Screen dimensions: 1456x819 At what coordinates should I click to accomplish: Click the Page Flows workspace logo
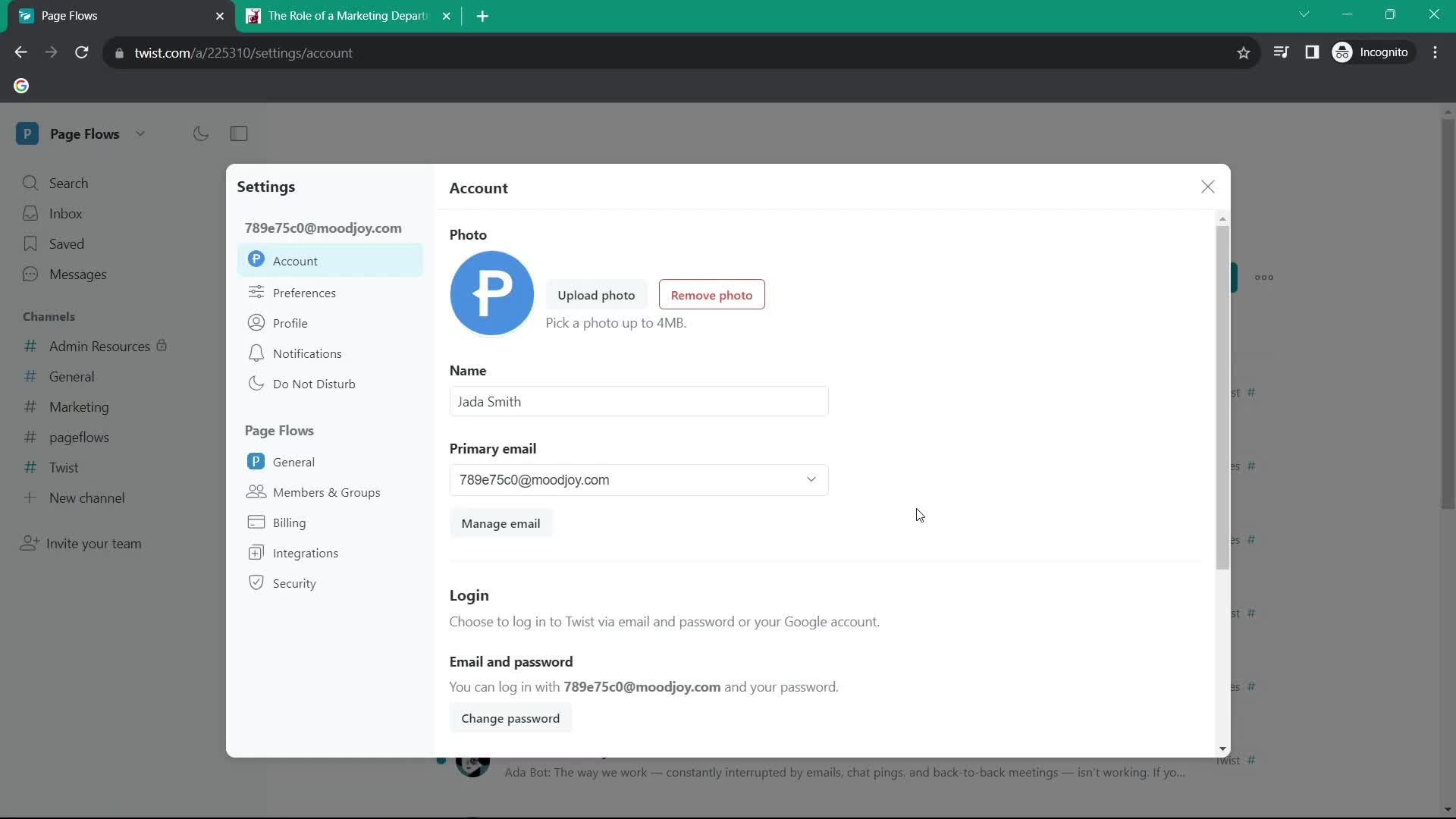pos(27,133)
